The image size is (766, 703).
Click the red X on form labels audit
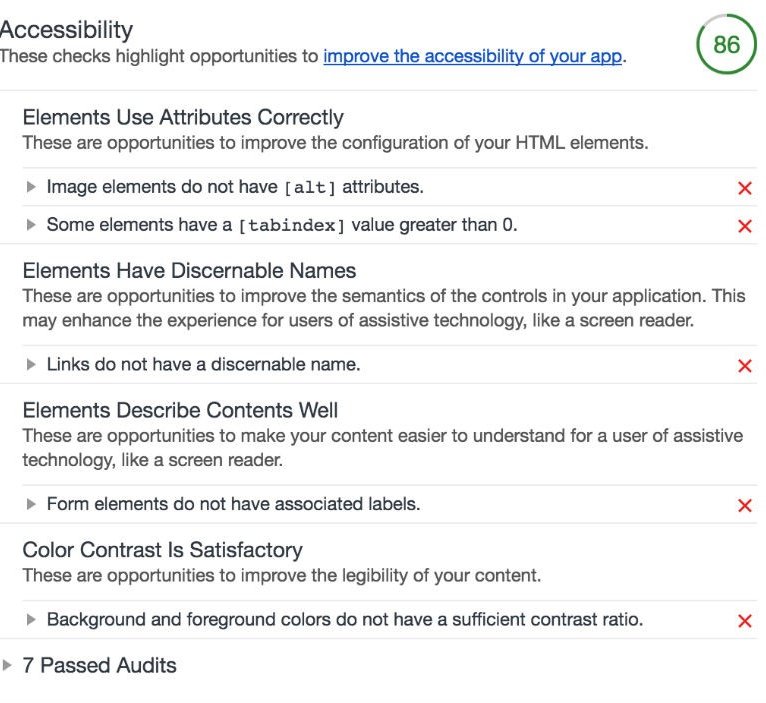pos(744,506)
